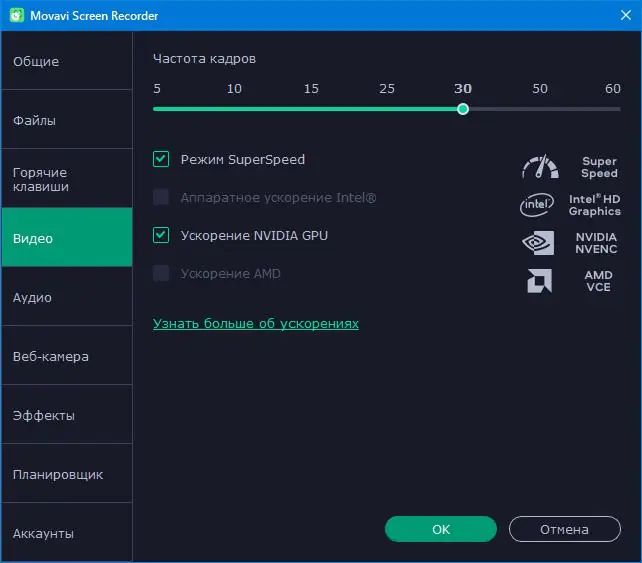
Task: Toggle the Ускорение AMD checkbox
Action: tap(161, 273)
